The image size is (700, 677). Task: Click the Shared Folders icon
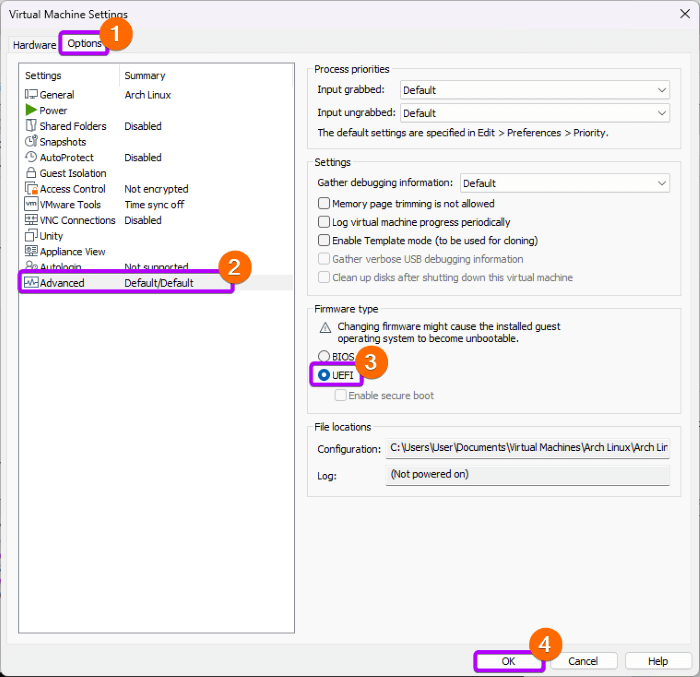coord(31,125)
